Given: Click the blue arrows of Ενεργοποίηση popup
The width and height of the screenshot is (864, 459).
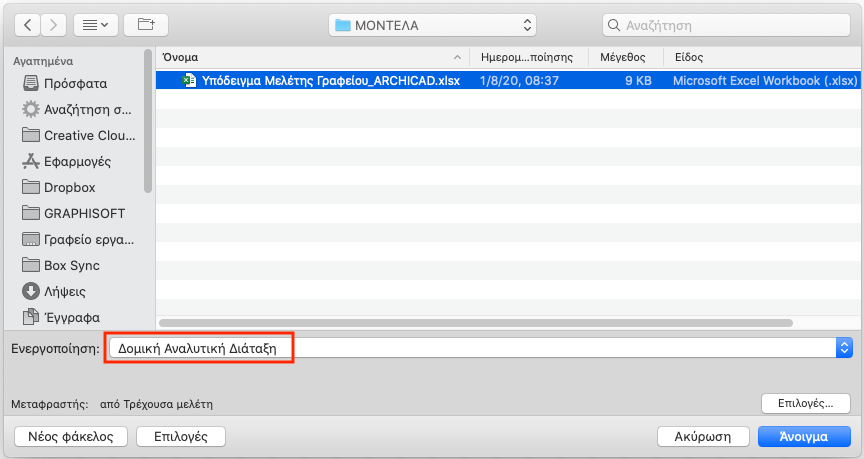Looking at the screenshot, I should coord(844,348).
